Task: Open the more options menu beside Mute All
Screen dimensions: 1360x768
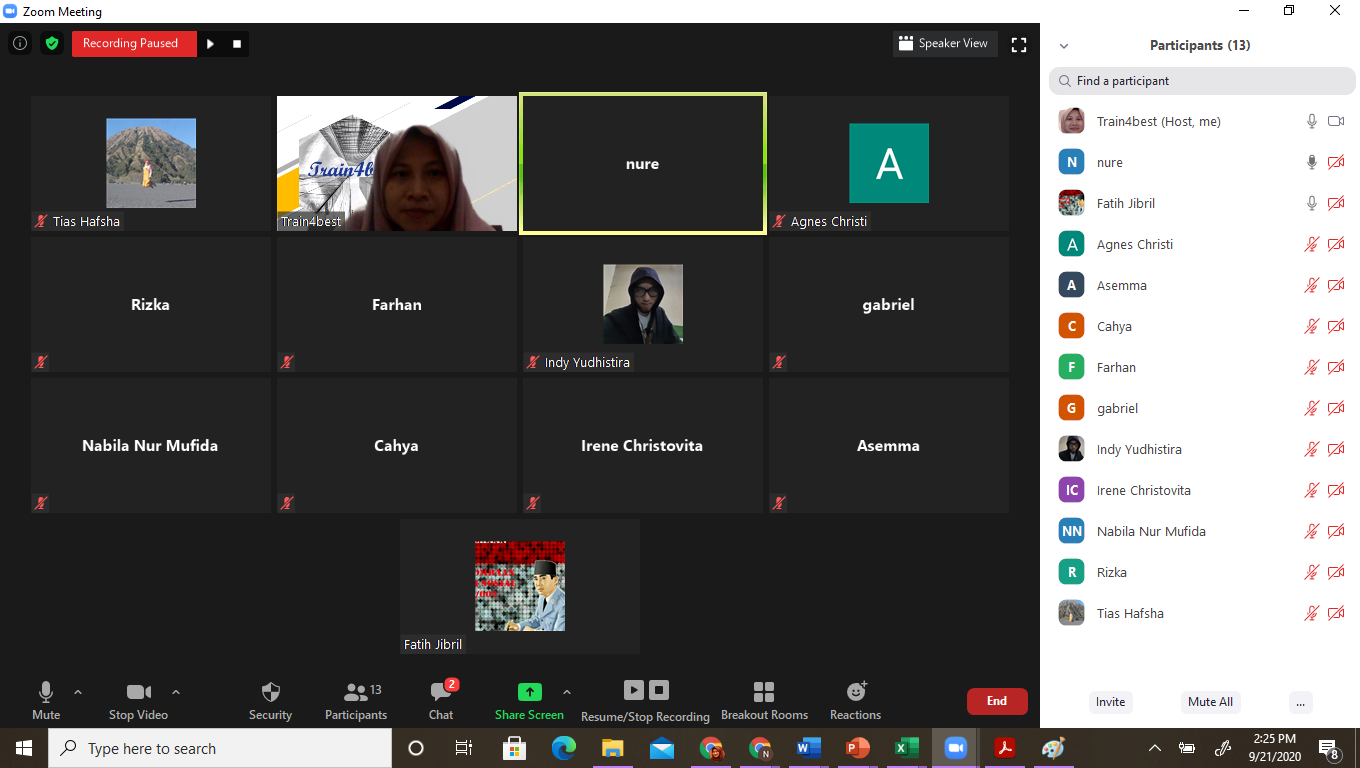Action: pyautogui.click(x=1300, y=702)
